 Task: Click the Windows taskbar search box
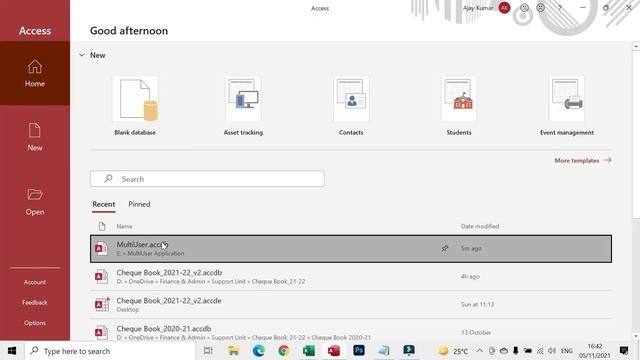click(x=110, y=351)
